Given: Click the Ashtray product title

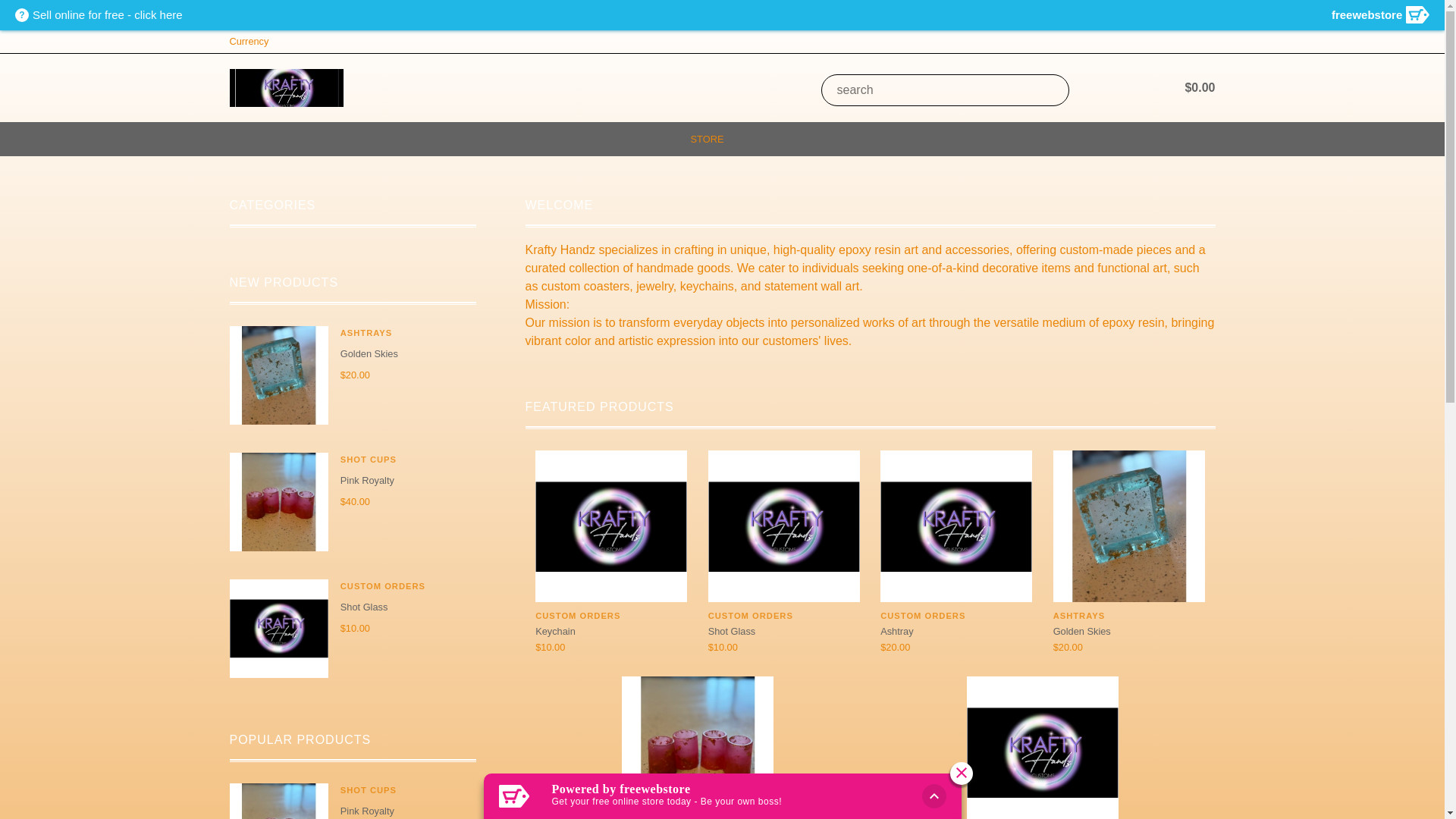Looking at the screenshot, I should click(896, 632).
